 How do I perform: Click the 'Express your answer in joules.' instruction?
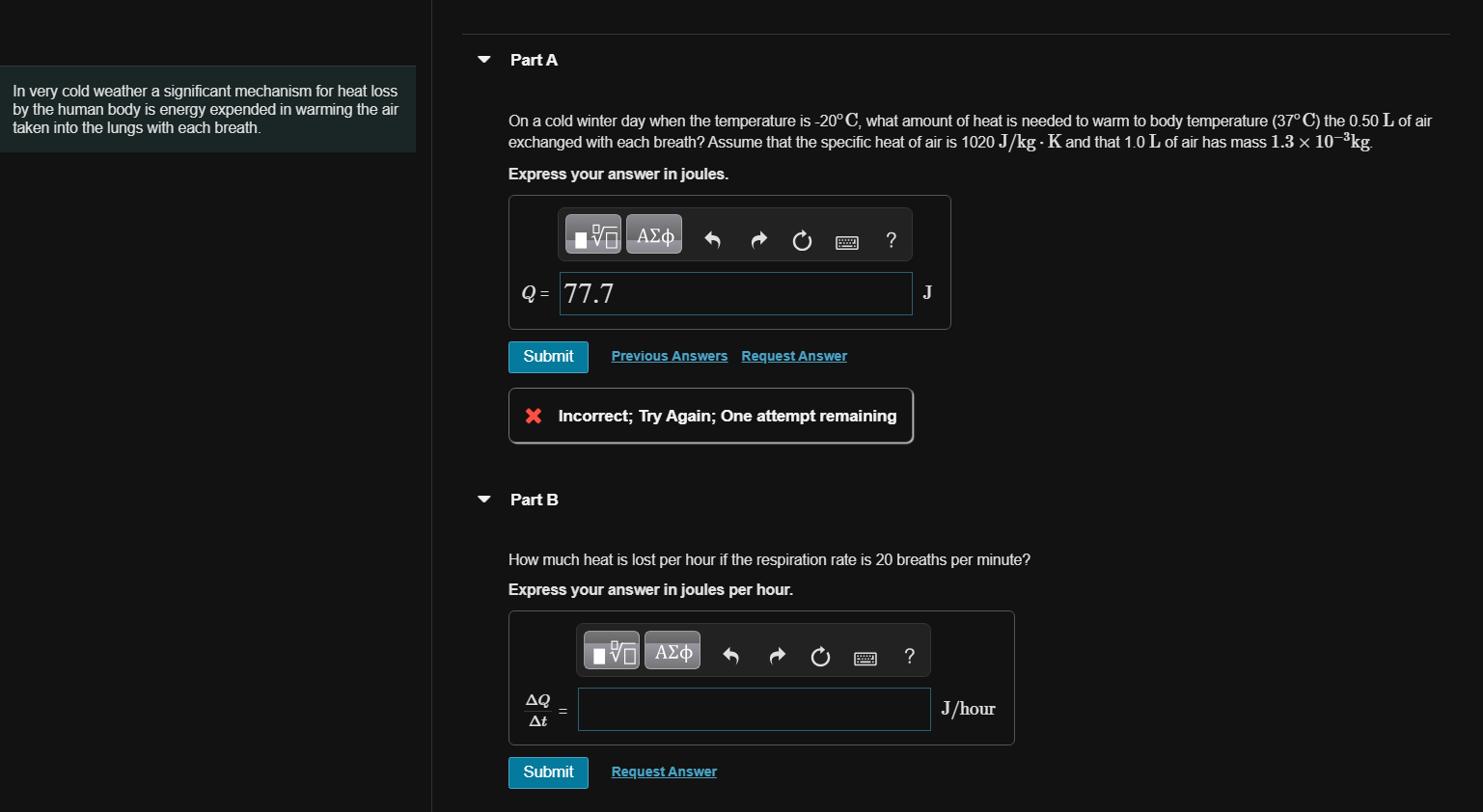(618, 175)
